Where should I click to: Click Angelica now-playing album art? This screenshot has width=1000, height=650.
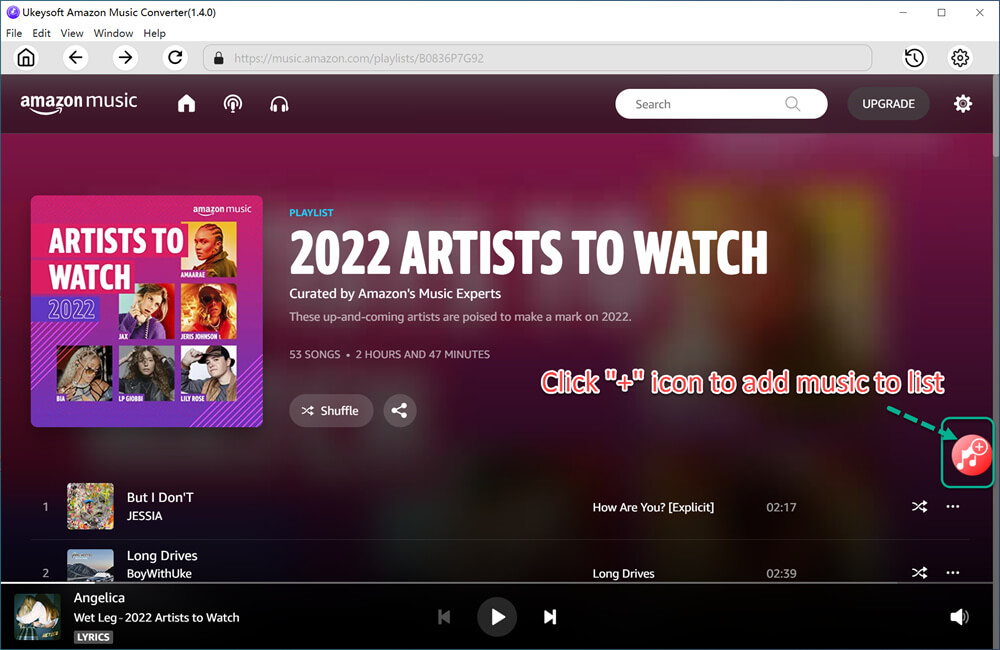(38, 617)
